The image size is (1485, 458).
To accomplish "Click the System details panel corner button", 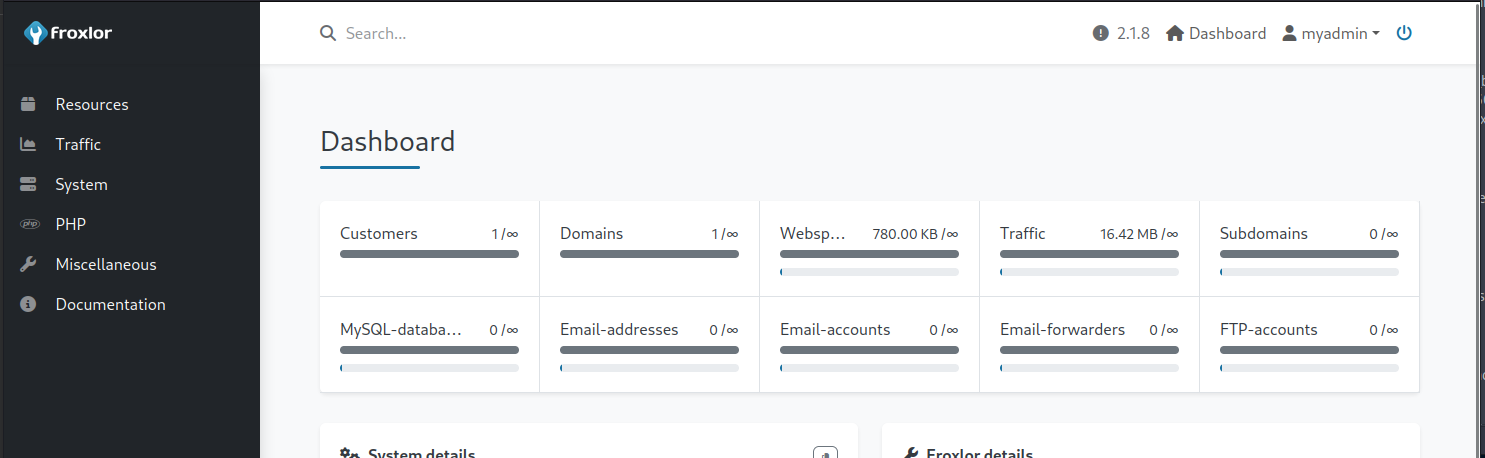I will [x=825, y=453].
